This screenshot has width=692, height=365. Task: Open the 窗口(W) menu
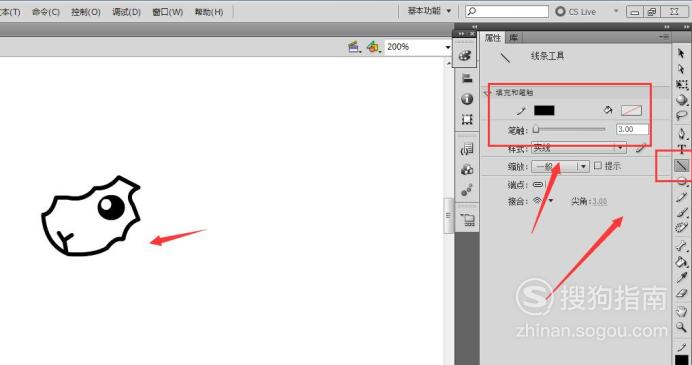(x=167, y=11)
